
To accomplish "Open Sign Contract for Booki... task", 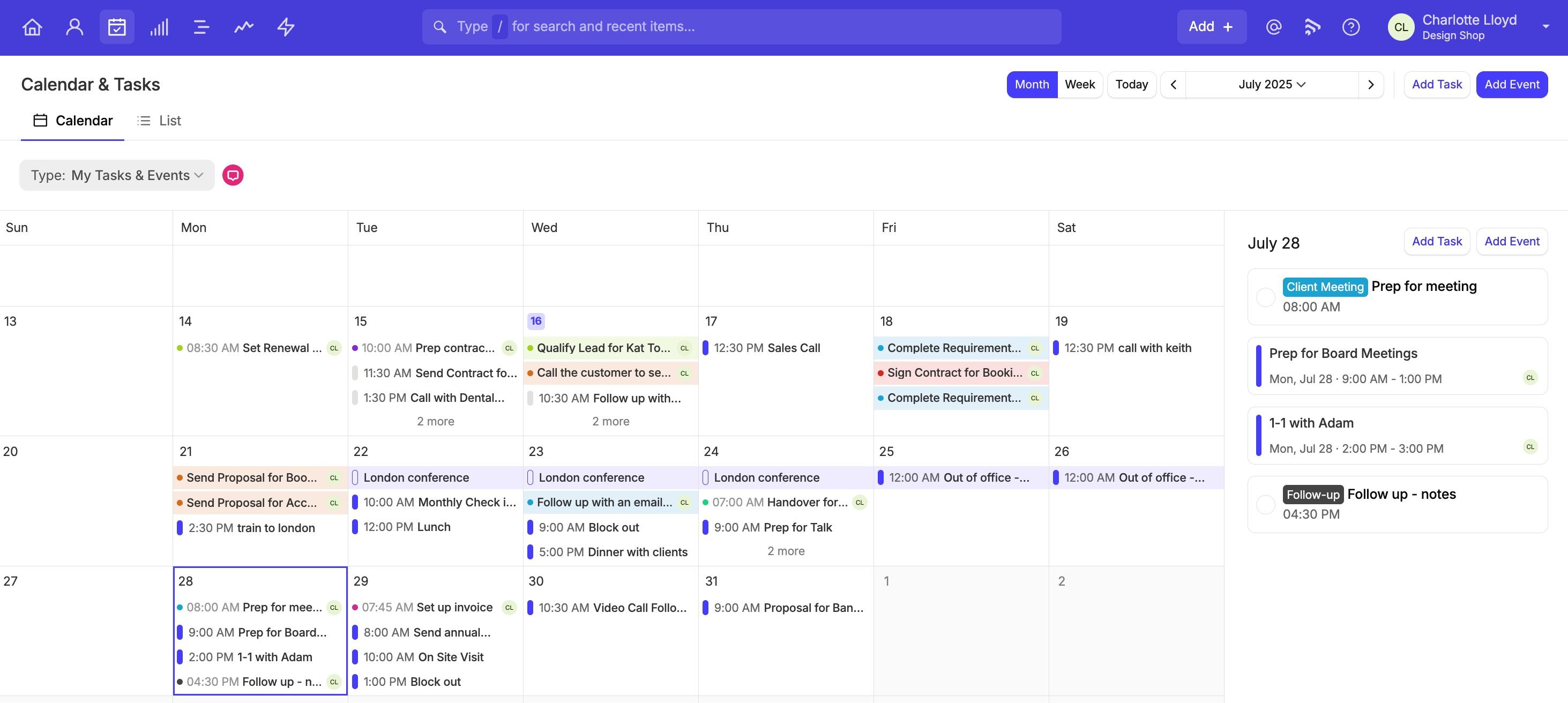I will (960, 373).
